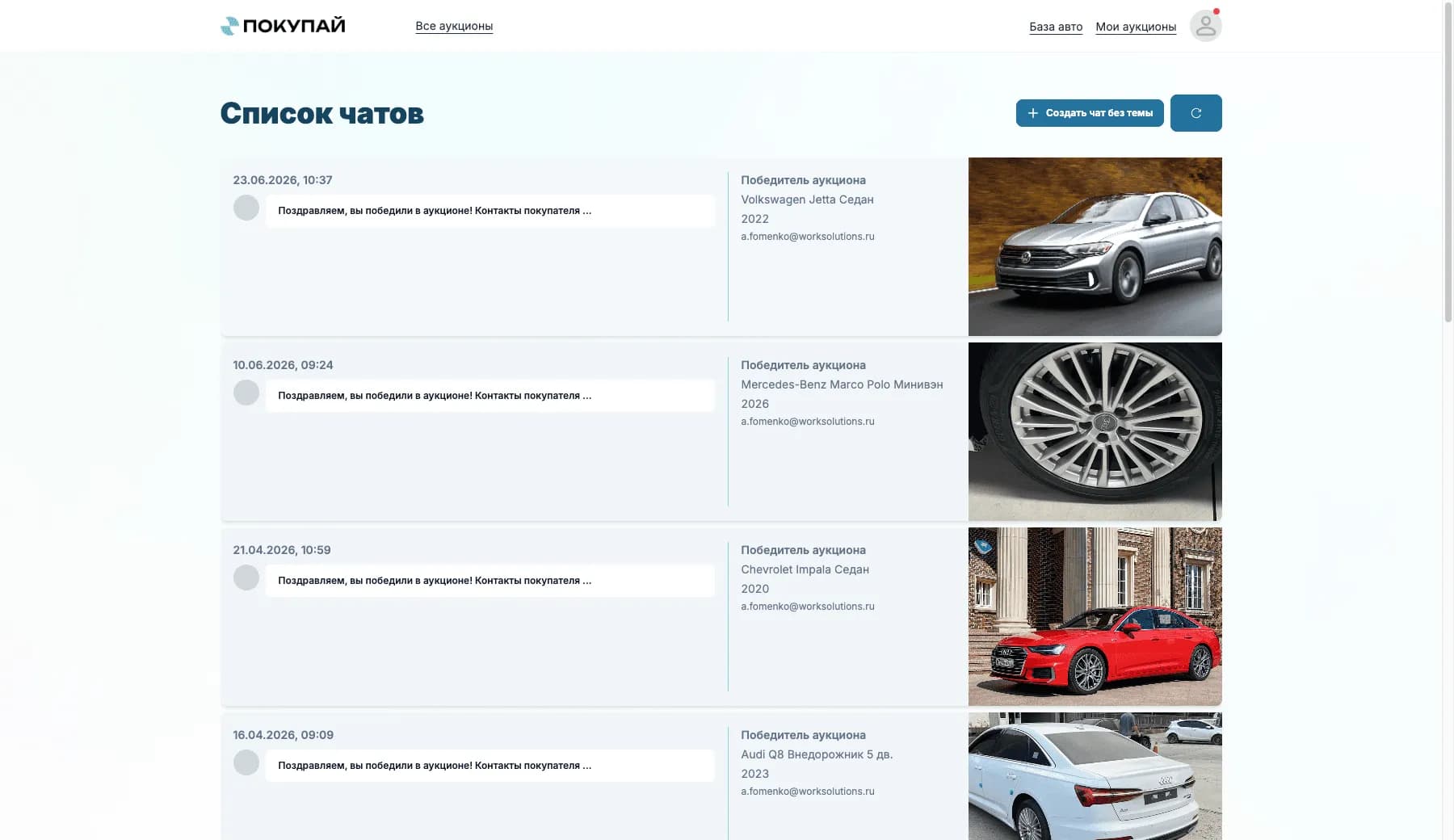Open the Volkswagen Jetta car photo

[x=1095, y=246]
